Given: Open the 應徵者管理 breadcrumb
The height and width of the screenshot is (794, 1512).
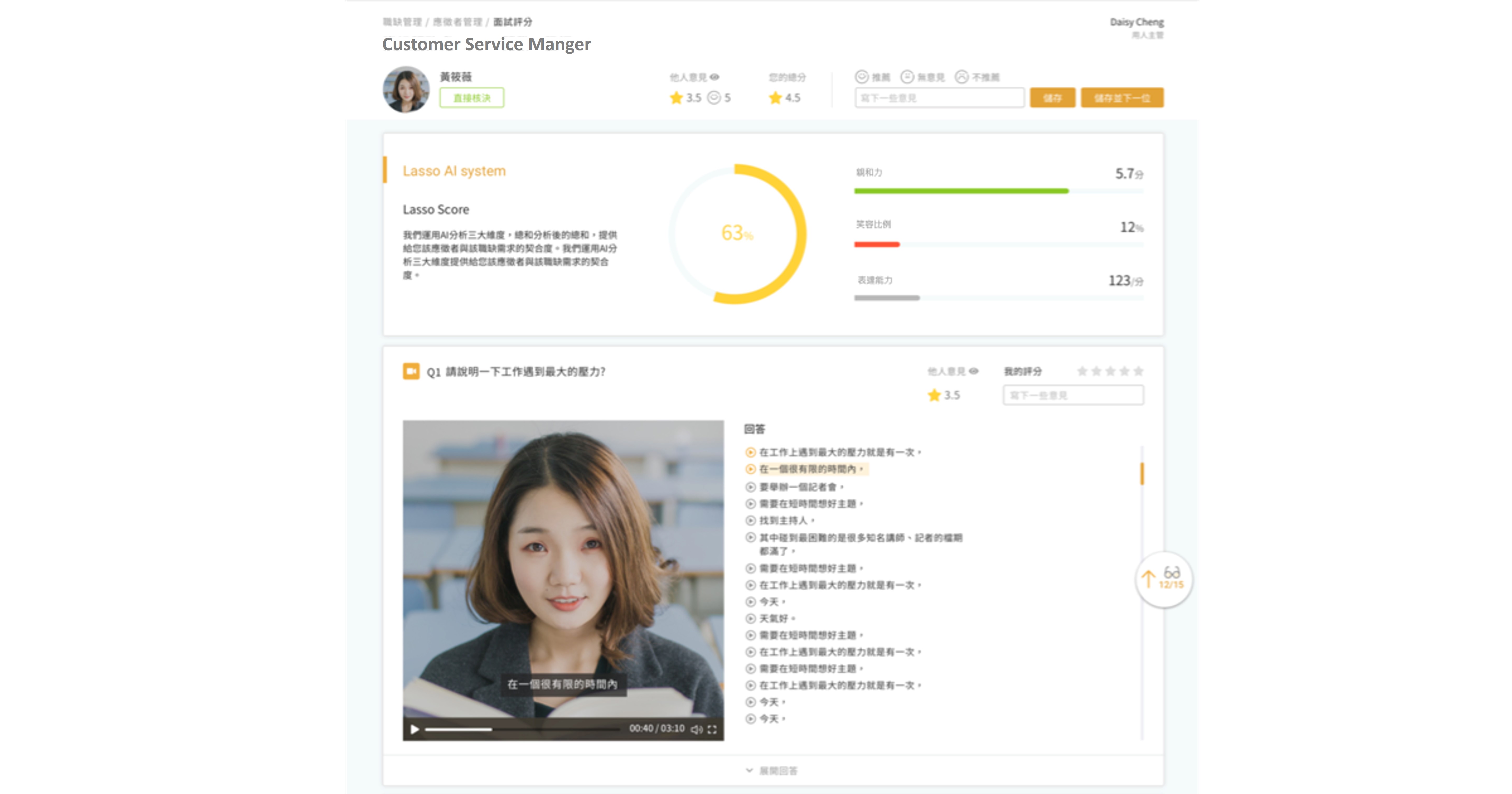Looking at the screenshot, I should pos(457,22).
